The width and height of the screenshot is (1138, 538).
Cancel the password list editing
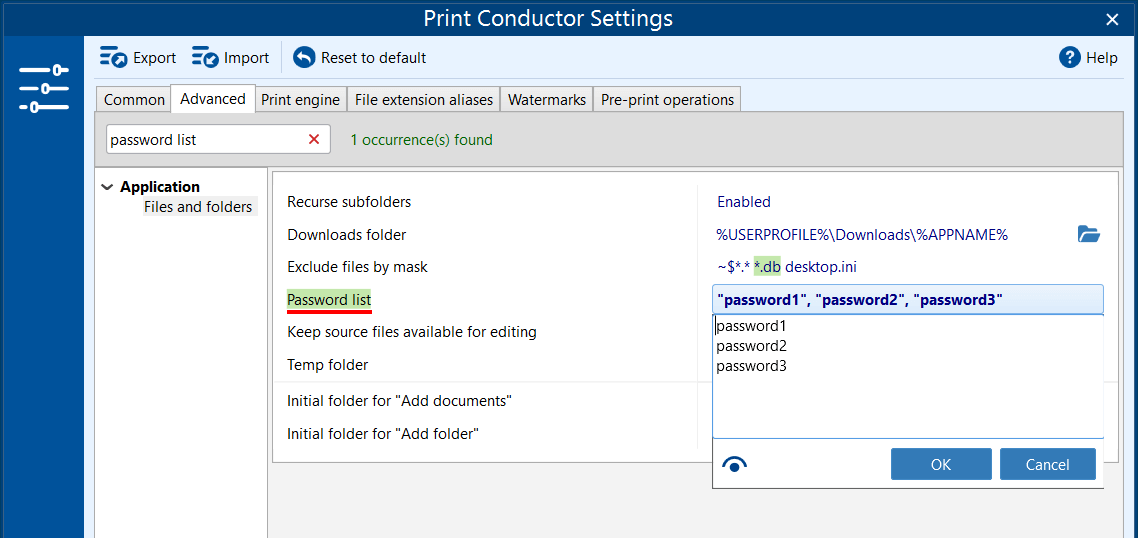[x=1047, y=464]
